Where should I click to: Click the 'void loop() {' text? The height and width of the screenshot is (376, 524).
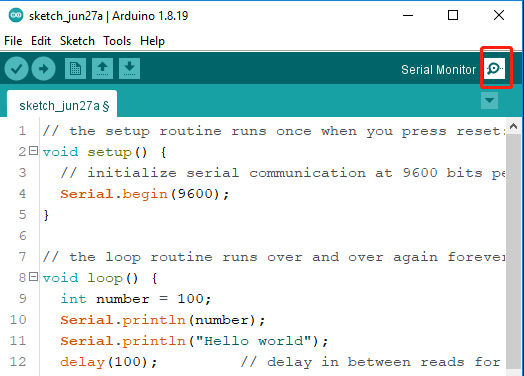tap(100, 278)
